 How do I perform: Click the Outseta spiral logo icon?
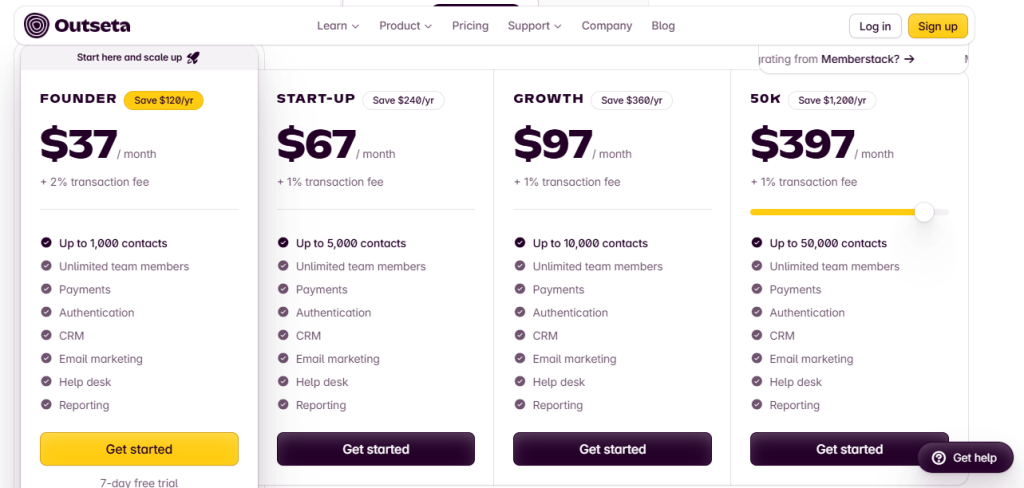[36, 26]
